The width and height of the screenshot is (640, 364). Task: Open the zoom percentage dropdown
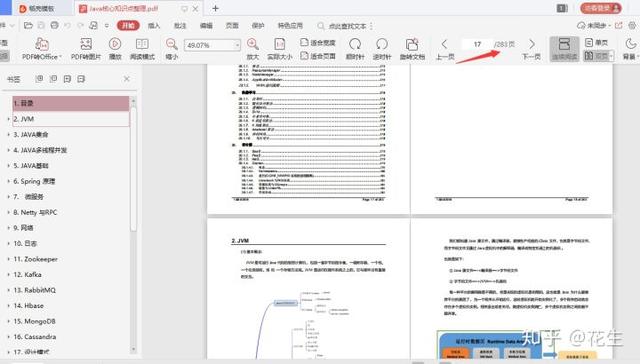click(x=237, y=45)
